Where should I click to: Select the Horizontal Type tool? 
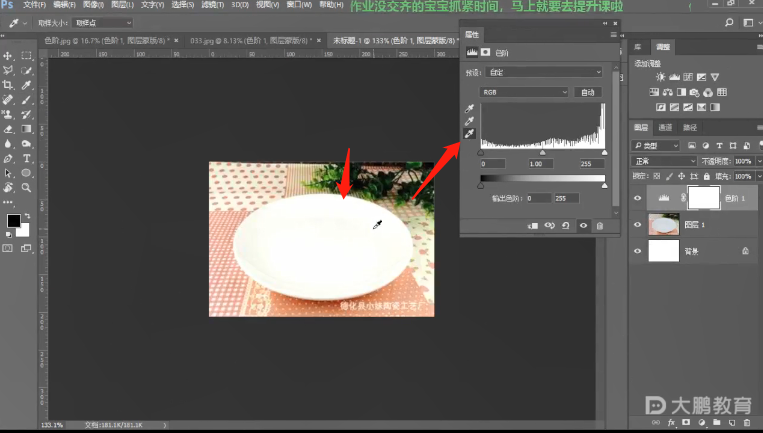[27, 158]
